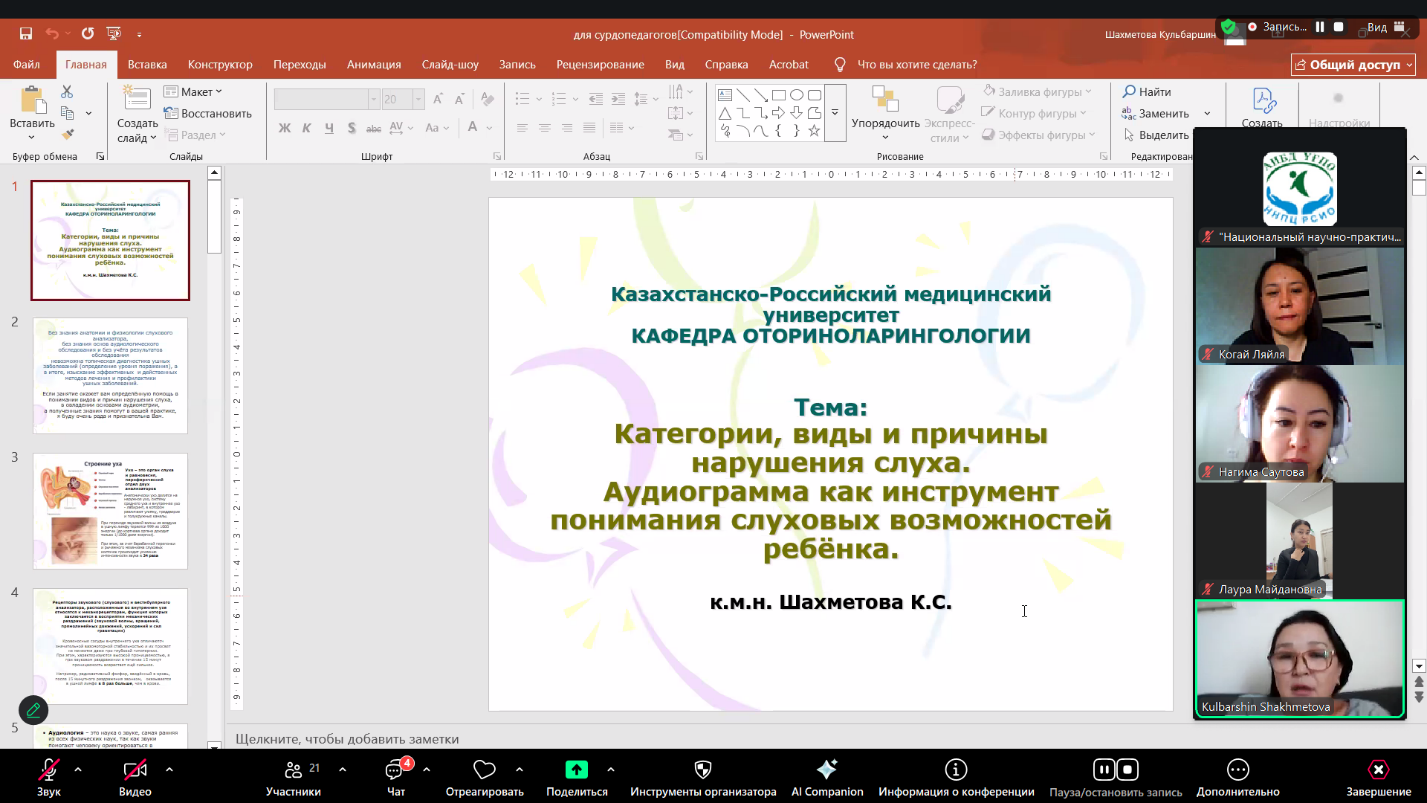Select slide 3 thumbnail Строение уха
Image resolution: width=1427 pixels, height=803 pixels.
(x=110, y=511)
